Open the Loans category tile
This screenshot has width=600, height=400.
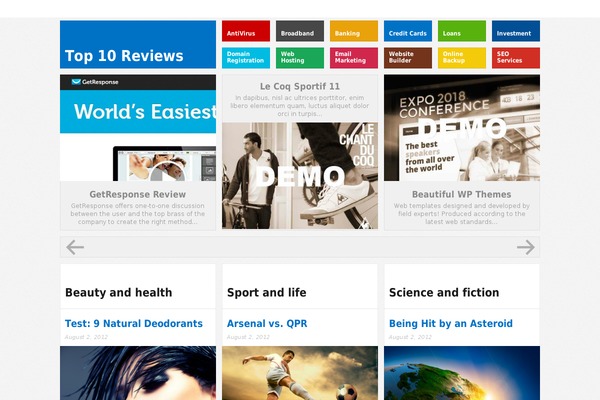pyautogui.click(x=462, y=31)
